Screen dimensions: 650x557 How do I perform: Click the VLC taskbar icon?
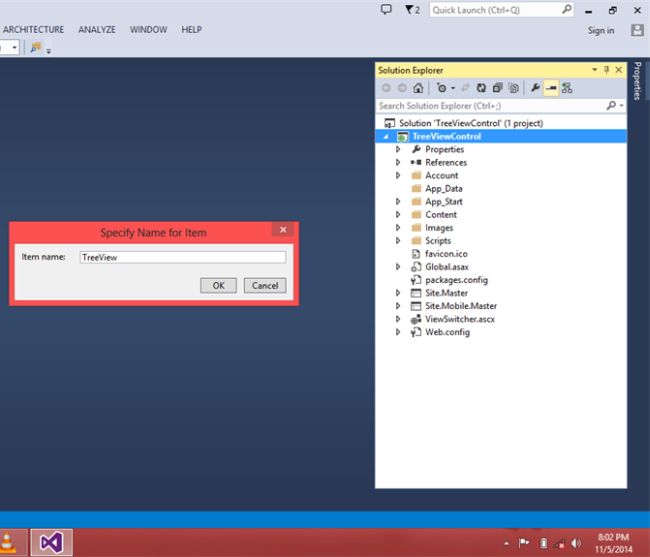[9, 542]
